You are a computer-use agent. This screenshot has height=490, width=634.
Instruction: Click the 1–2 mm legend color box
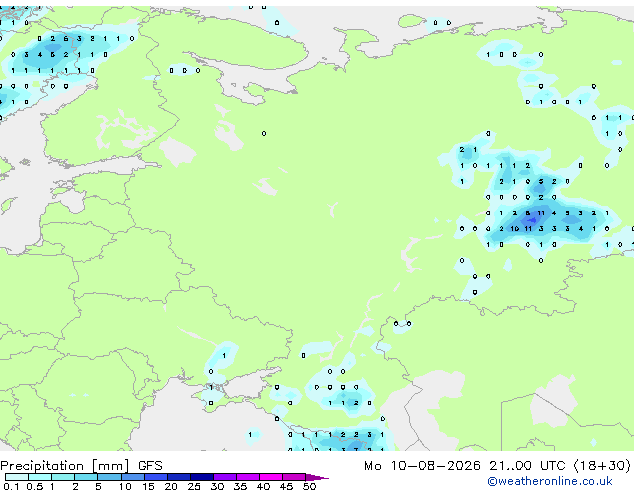[63, 477]
